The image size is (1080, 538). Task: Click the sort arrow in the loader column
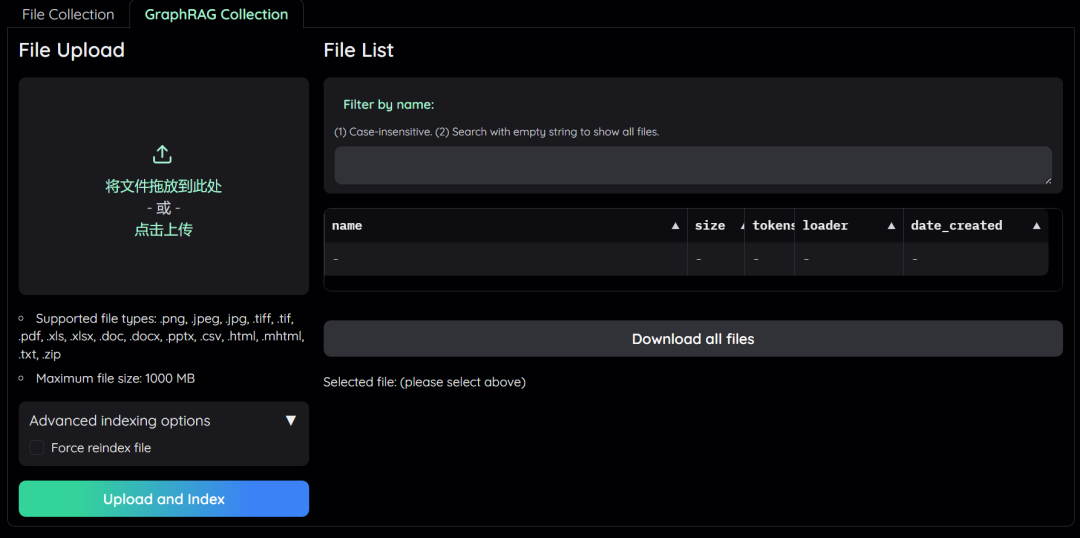(891, 226)
